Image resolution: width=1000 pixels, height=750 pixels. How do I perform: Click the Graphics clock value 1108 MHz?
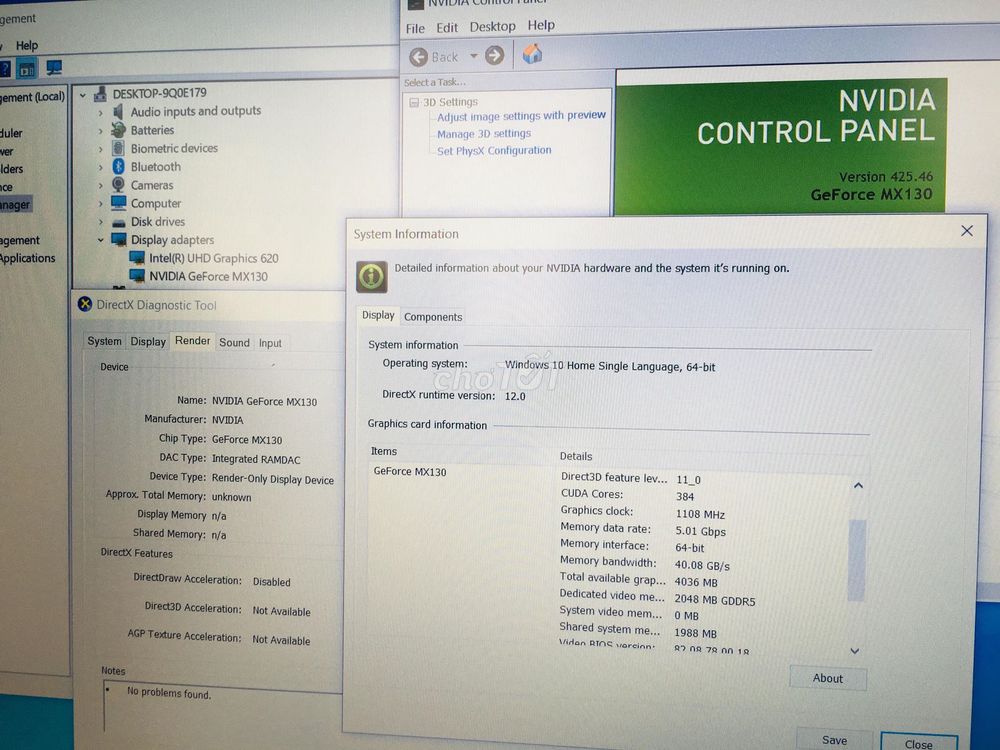pos(700,514)
